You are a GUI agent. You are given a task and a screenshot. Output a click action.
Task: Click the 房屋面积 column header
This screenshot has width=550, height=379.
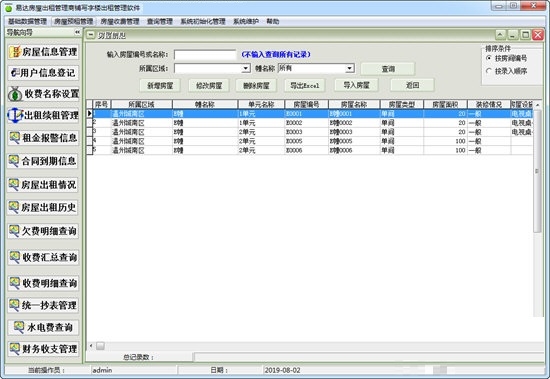[x=445, y=104]
